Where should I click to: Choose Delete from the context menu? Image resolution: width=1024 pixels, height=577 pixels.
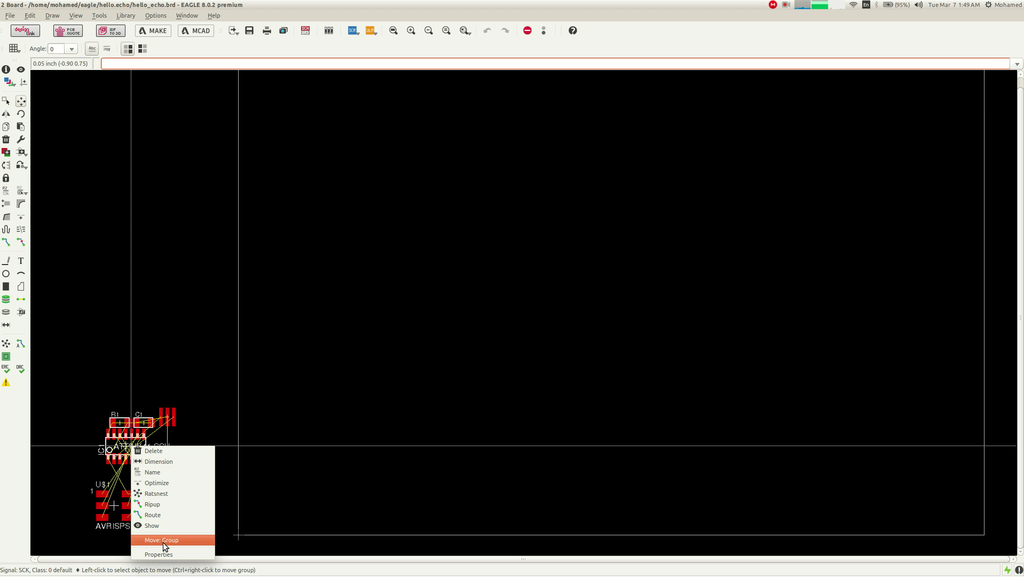[x=173, y=451]
